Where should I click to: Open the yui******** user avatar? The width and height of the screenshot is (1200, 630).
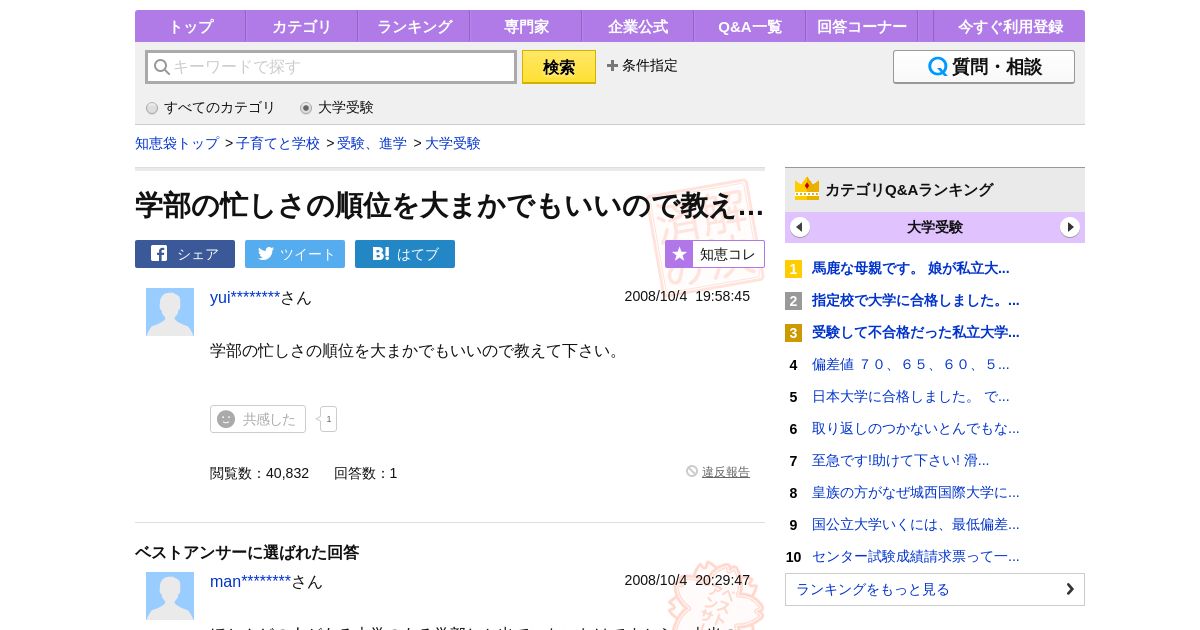[170, 312]
